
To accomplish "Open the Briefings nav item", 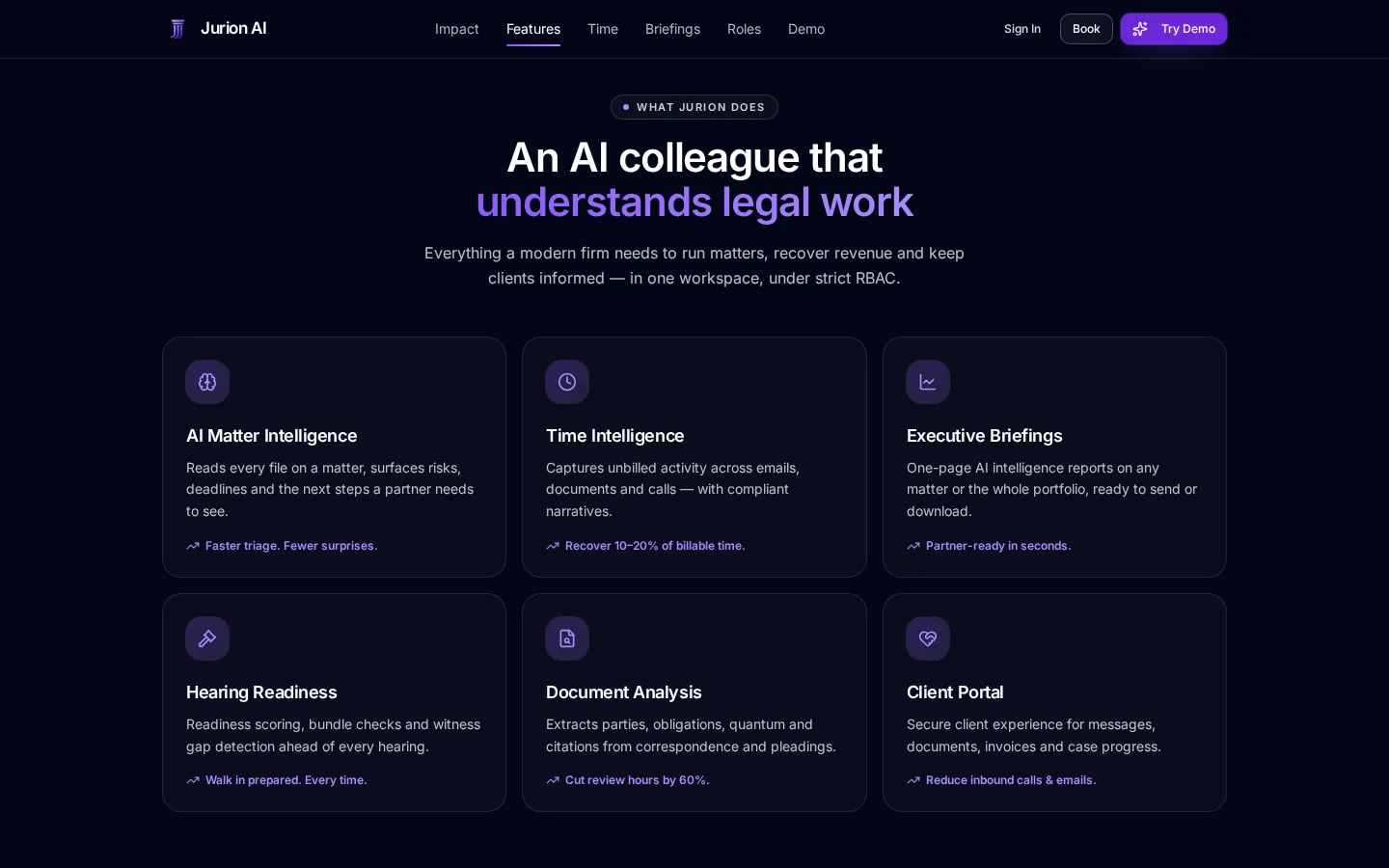I will coord(672,29).
